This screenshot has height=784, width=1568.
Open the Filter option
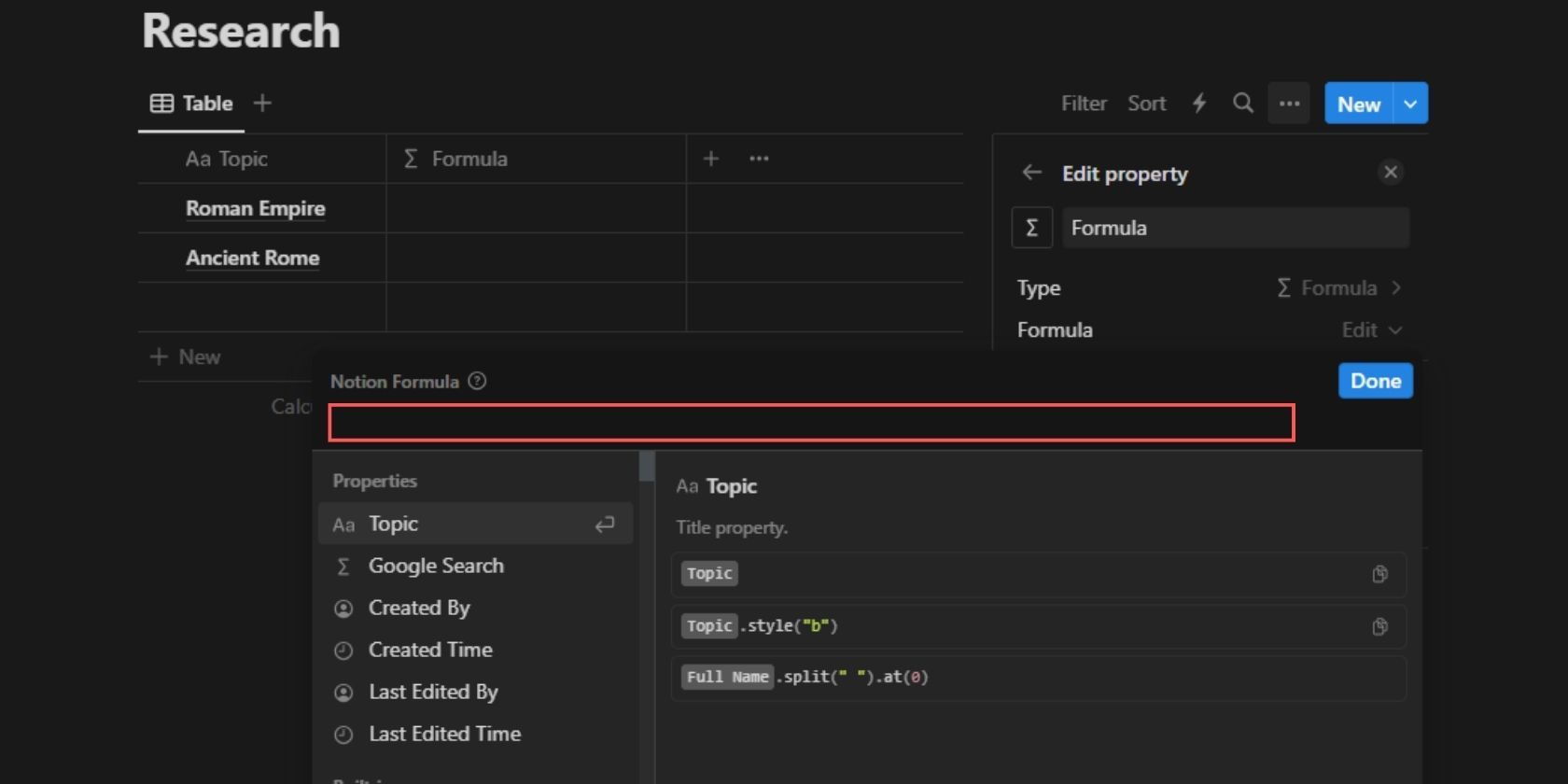(x=1084, y=104)
